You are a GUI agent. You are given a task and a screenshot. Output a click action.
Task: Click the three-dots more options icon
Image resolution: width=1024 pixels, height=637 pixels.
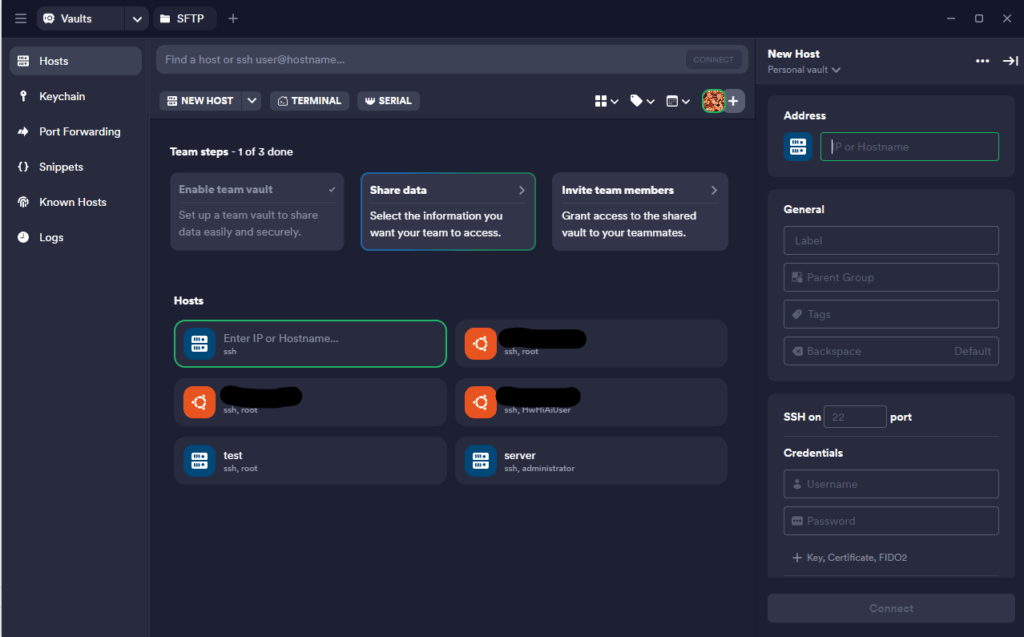click(982, 61)
